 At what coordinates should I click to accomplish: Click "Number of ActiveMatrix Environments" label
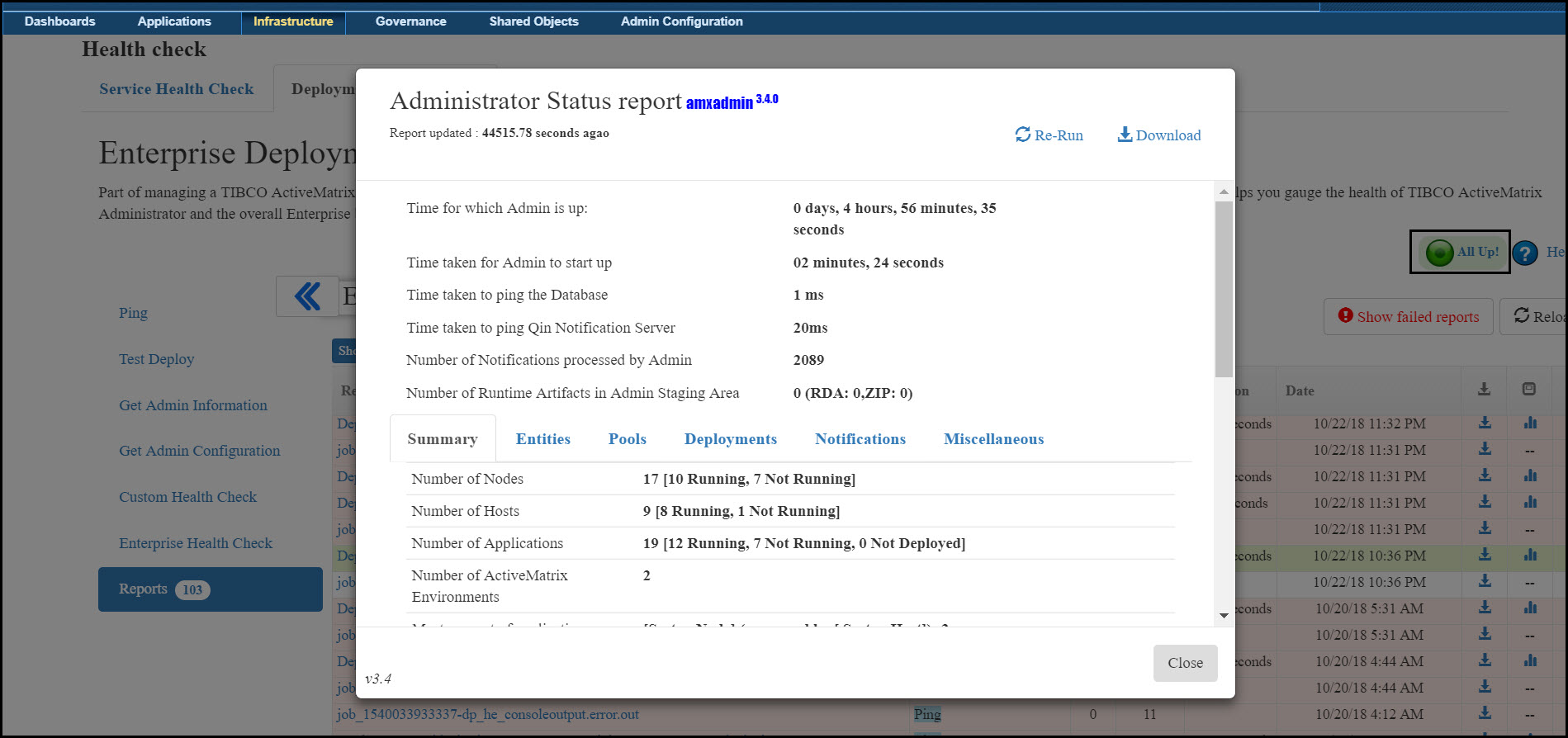(x=490, y=586)
